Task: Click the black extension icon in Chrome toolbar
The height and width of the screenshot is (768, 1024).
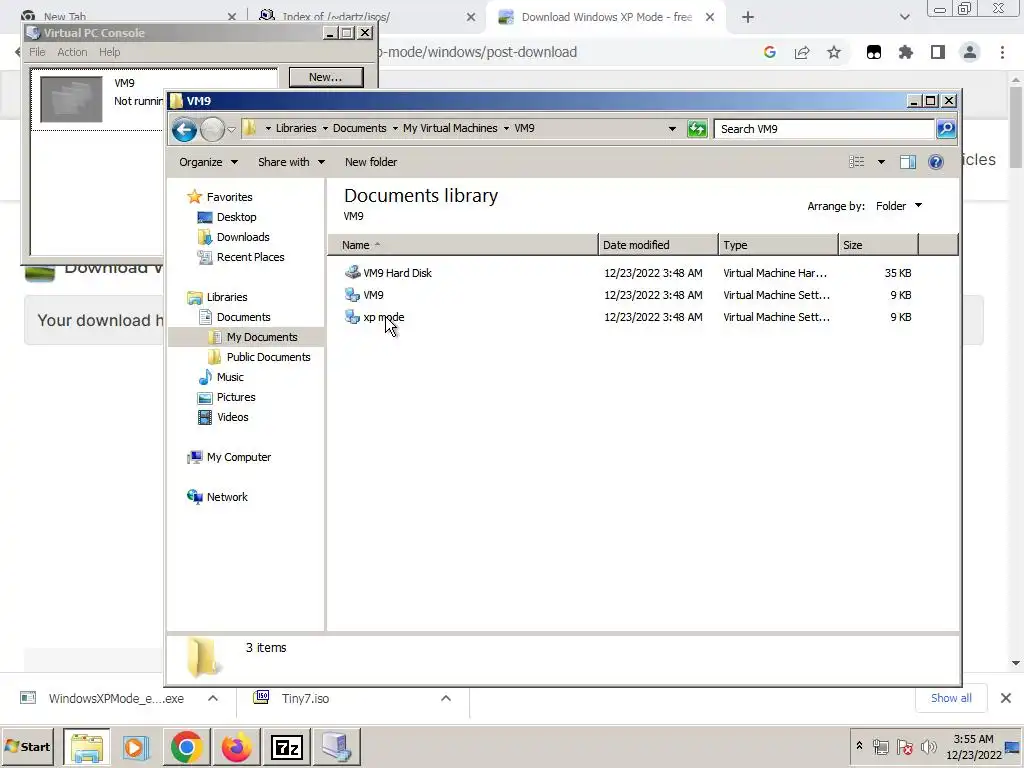Action: click(874, 52)
